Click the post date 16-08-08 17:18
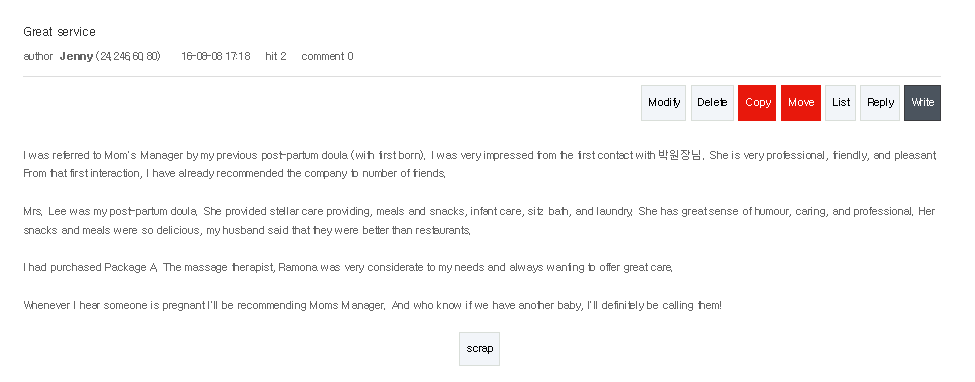The width and height of the screenshot is (975, 382). pos(216,56)
